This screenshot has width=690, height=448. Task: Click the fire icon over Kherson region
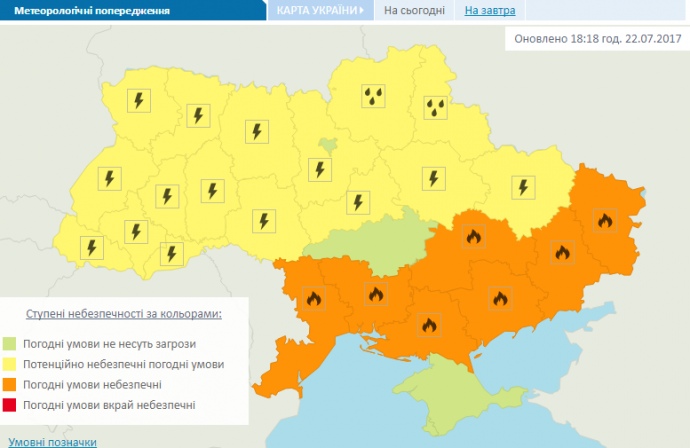430,324
